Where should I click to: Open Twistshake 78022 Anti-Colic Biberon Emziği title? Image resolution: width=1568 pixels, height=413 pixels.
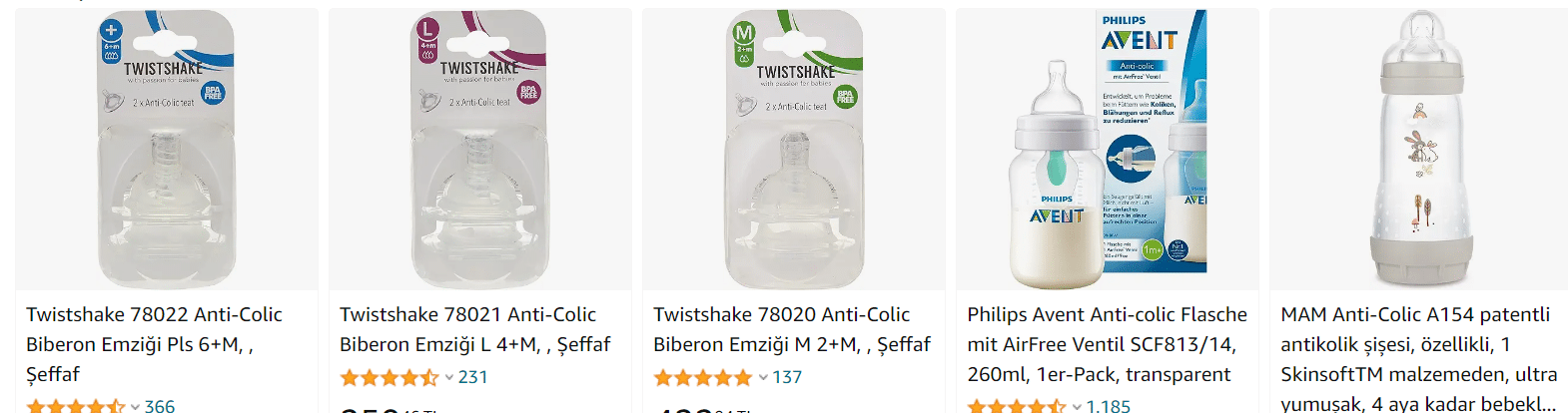pos(154,344)
